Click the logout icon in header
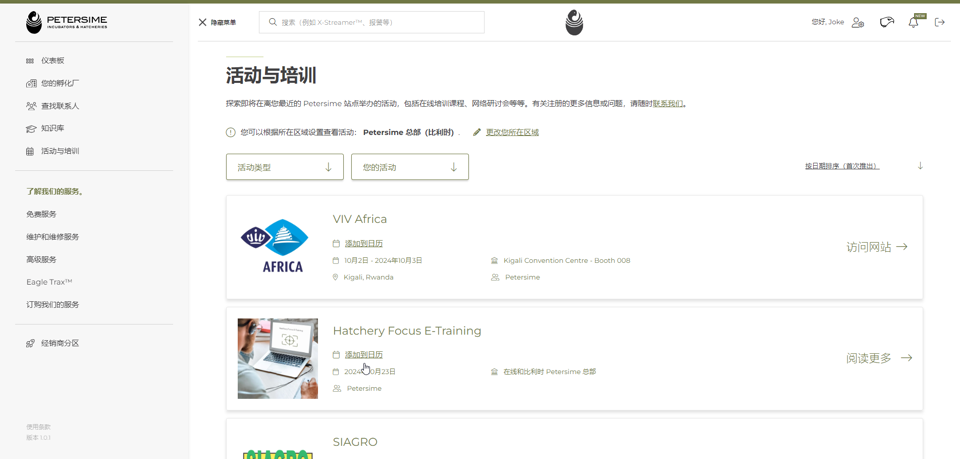This screenshot has width=960, height=459. coord(940,22)
